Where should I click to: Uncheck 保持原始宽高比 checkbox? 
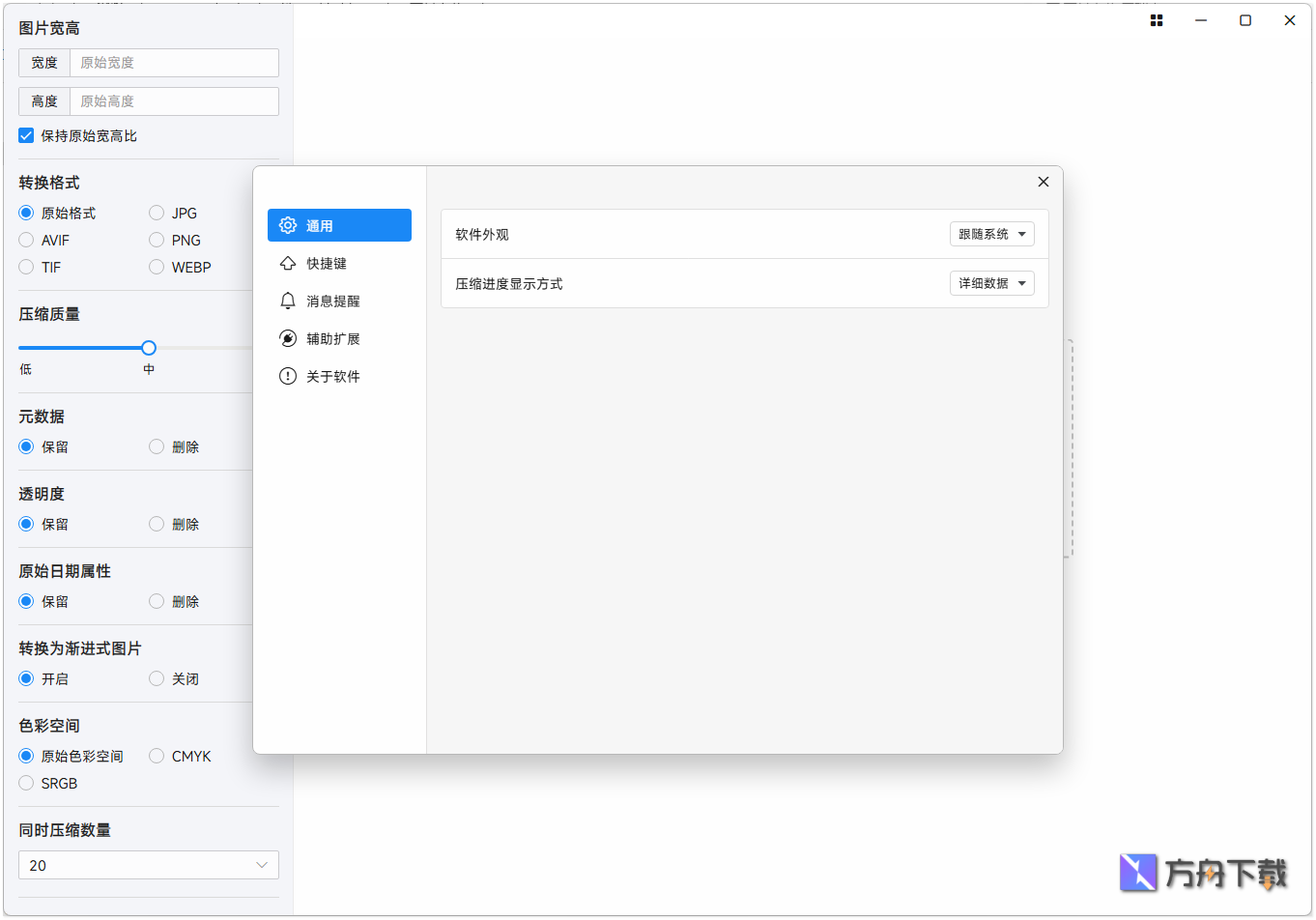pos(26,135)
